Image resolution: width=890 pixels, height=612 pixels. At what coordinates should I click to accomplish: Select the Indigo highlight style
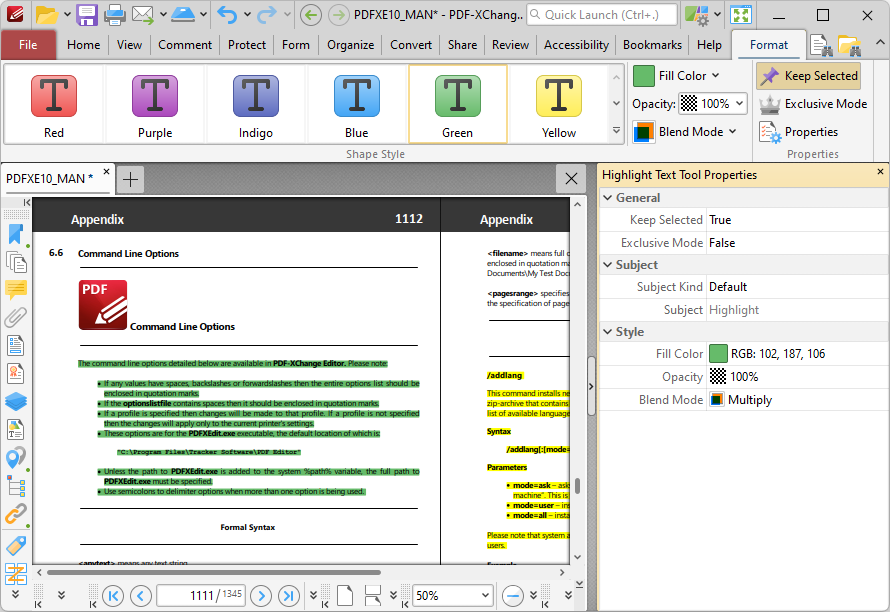pyautogui.click(x=256, y=104)
